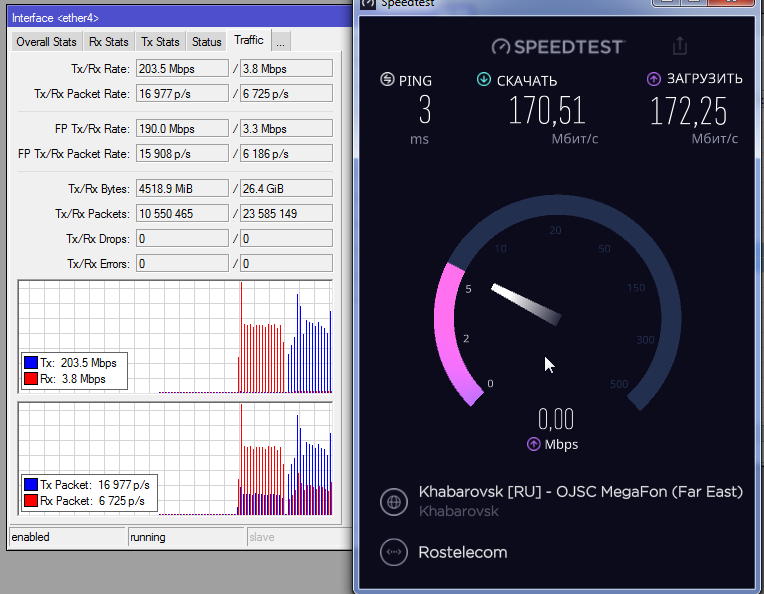
Task: Open the Status tab
Action: click(207, 42)
